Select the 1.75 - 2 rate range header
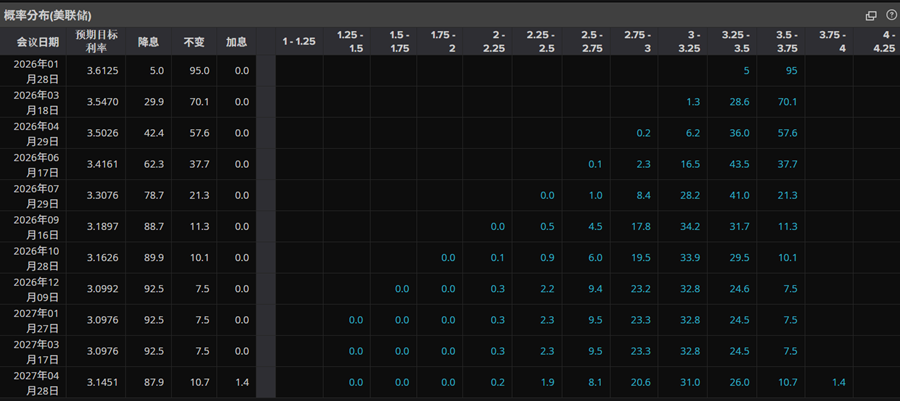This screenshot has width=900, height=401. (444, 42)
